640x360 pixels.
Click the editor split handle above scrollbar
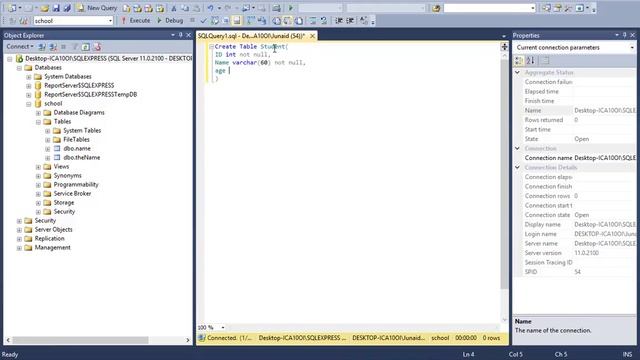click(504, 47)
